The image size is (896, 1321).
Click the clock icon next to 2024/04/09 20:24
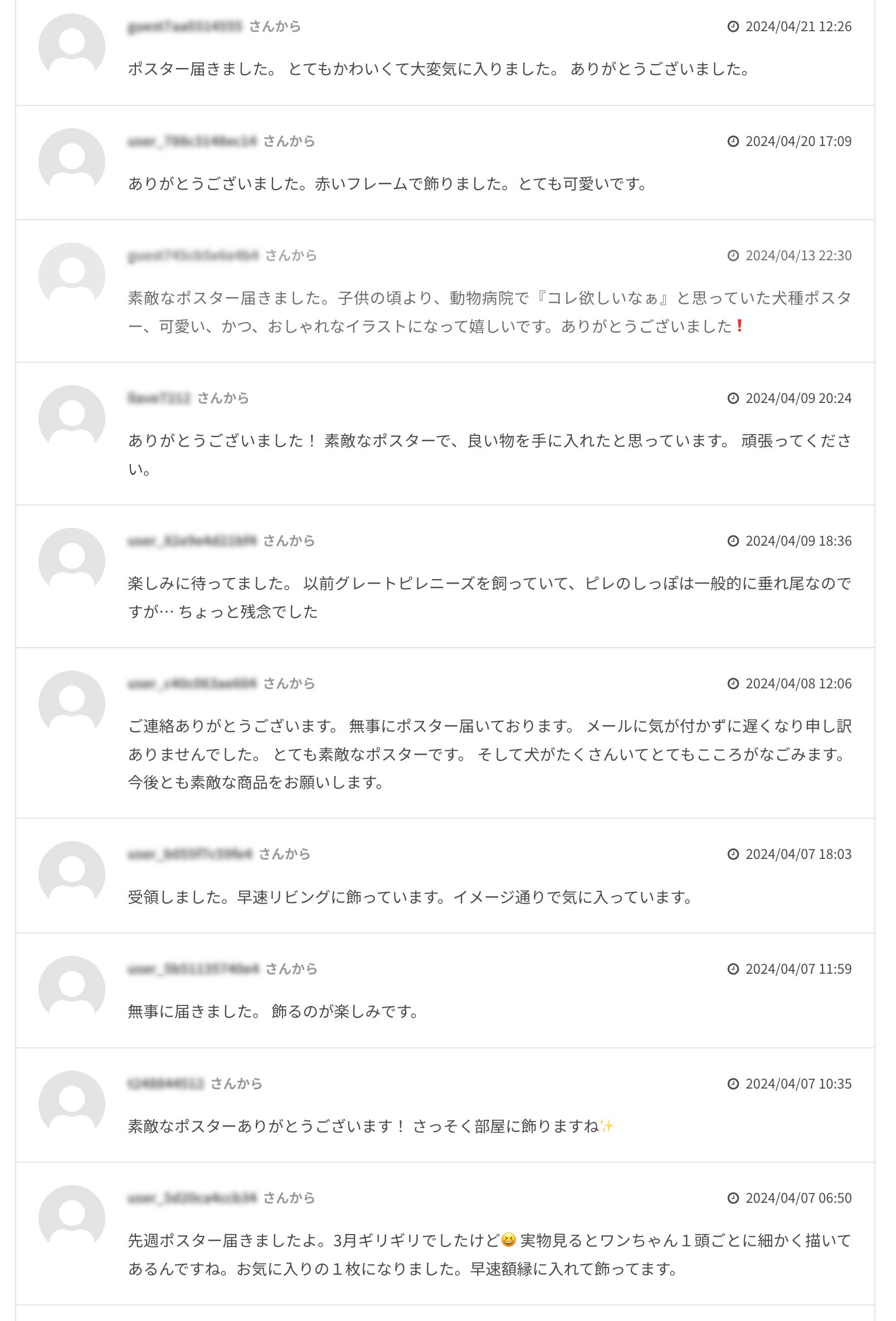(x=733, y=399)
